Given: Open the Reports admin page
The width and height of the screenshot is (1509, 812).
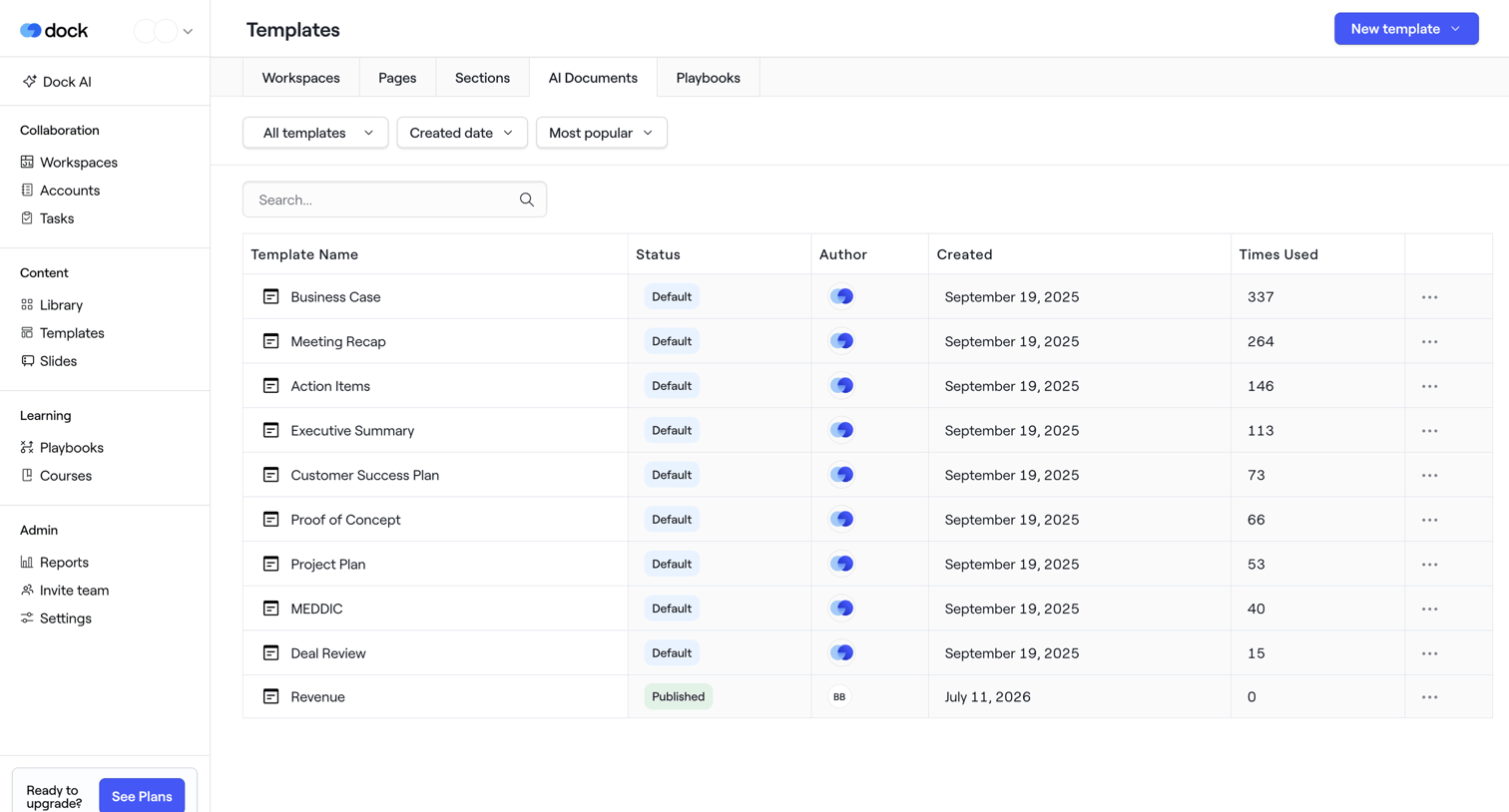Looking at the screenshot, I should [x=54, y=562].
